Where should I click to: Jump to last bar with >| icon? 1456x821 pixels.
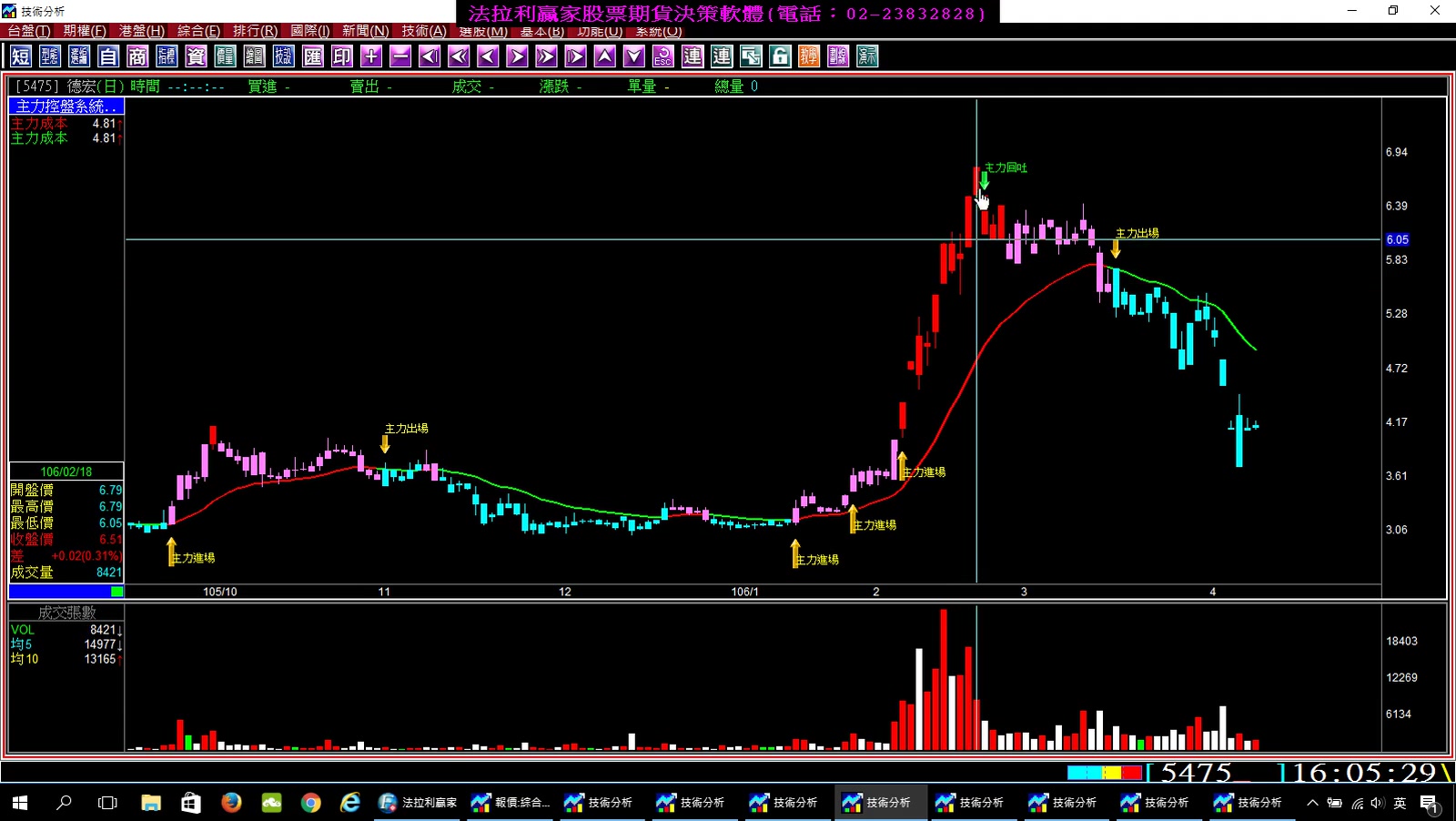click(575, 56)
